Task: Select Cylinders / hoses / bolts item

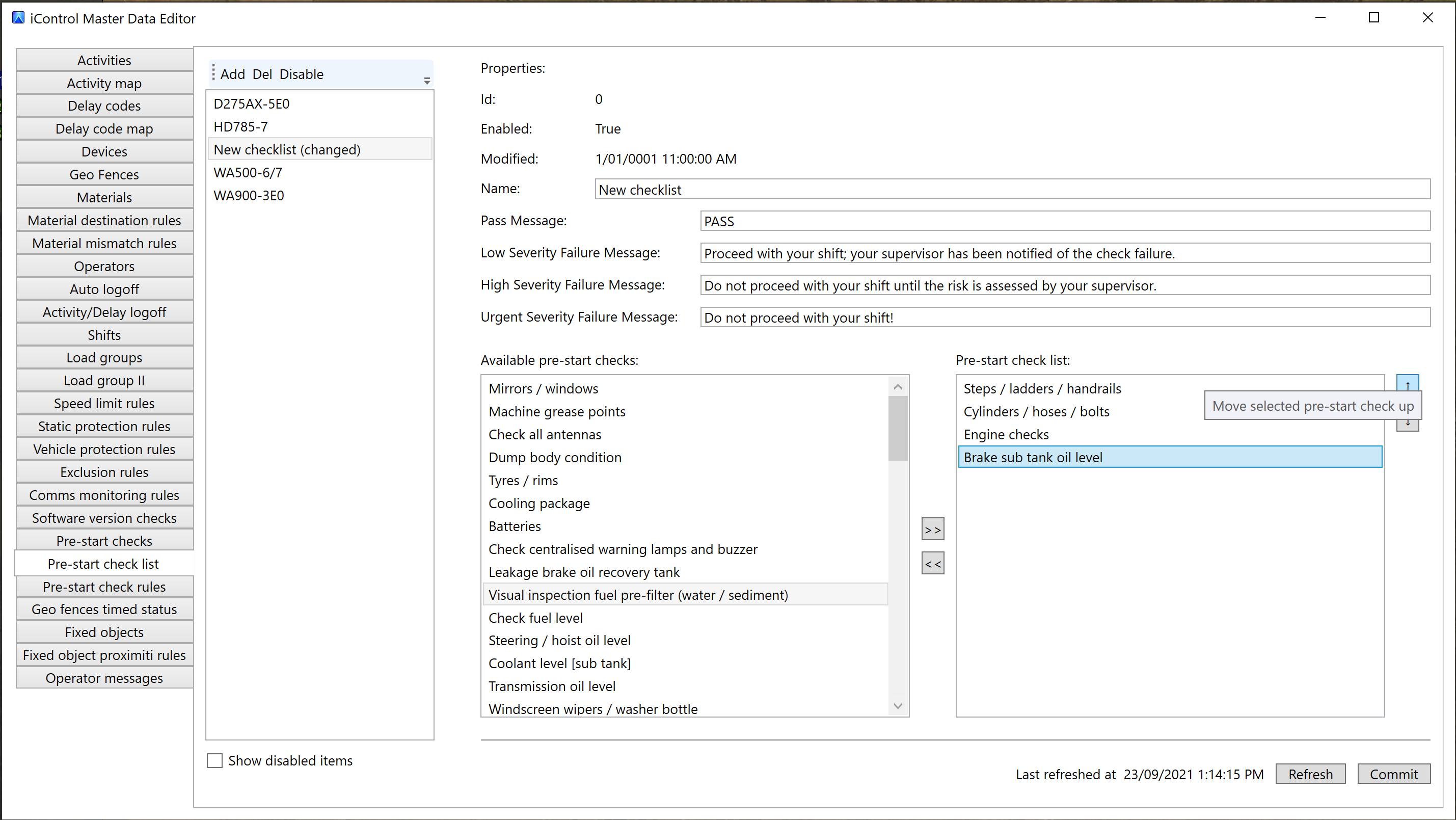Action: (1170, 412)
